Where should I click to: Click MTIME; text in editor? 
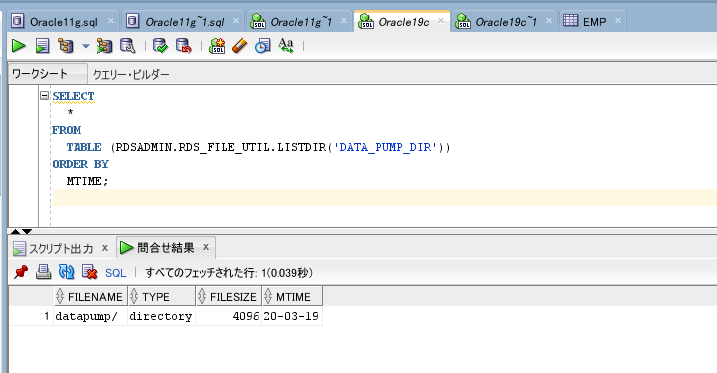click(x=87, y=181)
